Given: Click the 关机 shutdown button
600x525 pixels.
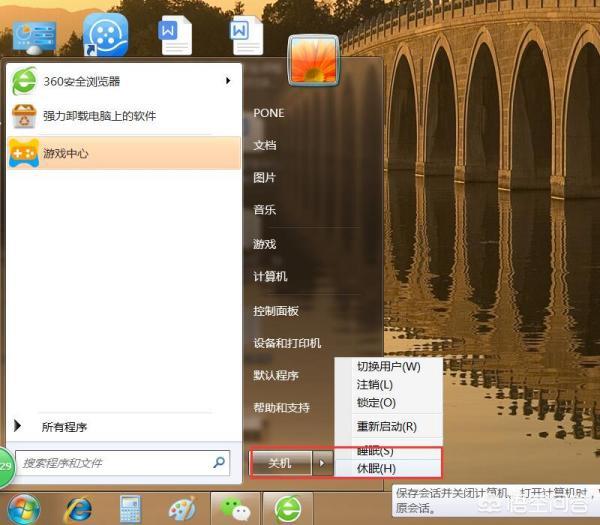Looking at the screenshot, I should point(280,463).
